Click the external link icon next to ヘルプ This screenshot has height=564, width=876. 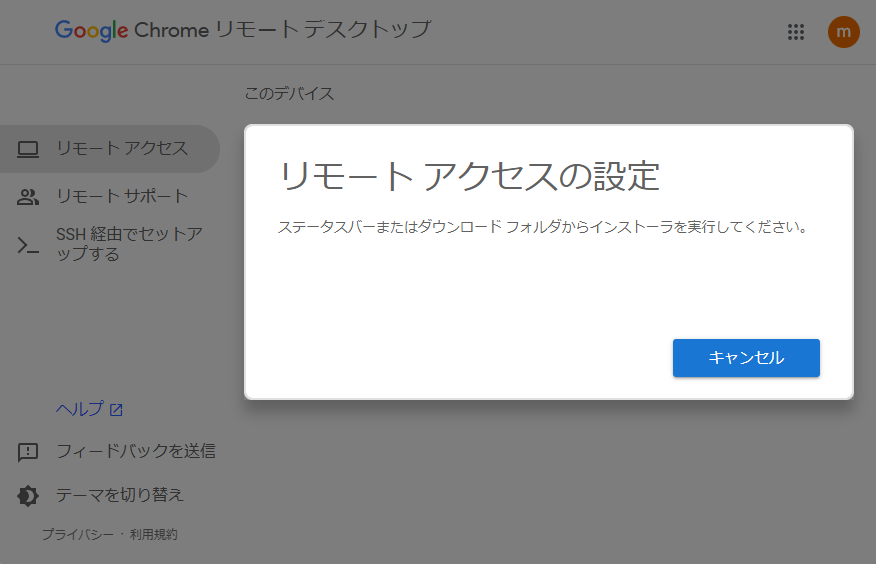pyautogui.click(x=116, y=410)
